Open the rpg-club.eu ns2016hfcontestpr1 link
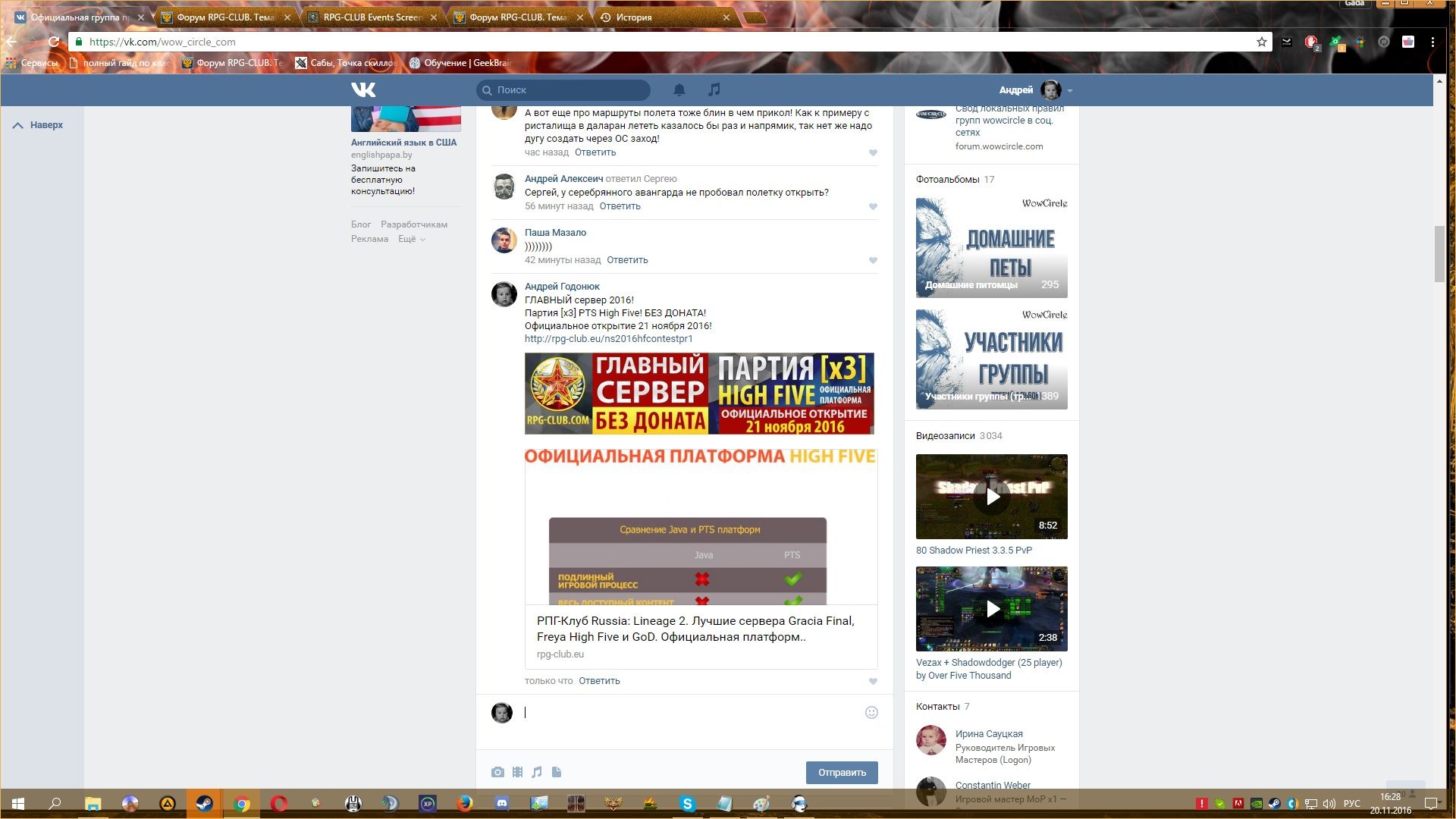This screenshot has height=819, width=1456. pos(608,339)
